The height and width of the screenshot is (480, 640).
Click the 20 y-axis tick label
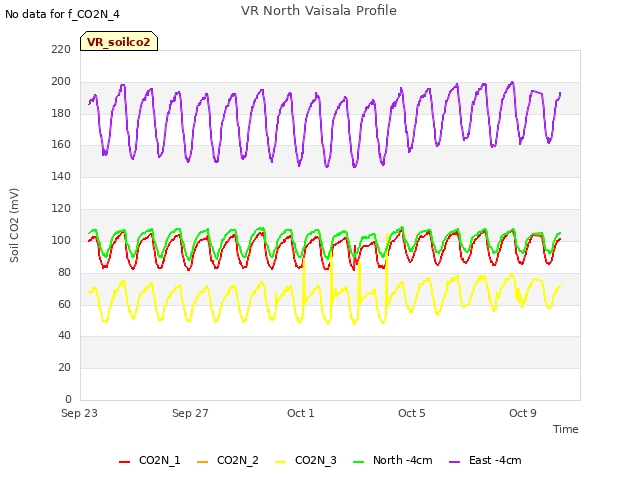pyautogui.click(x=64, y=367)
